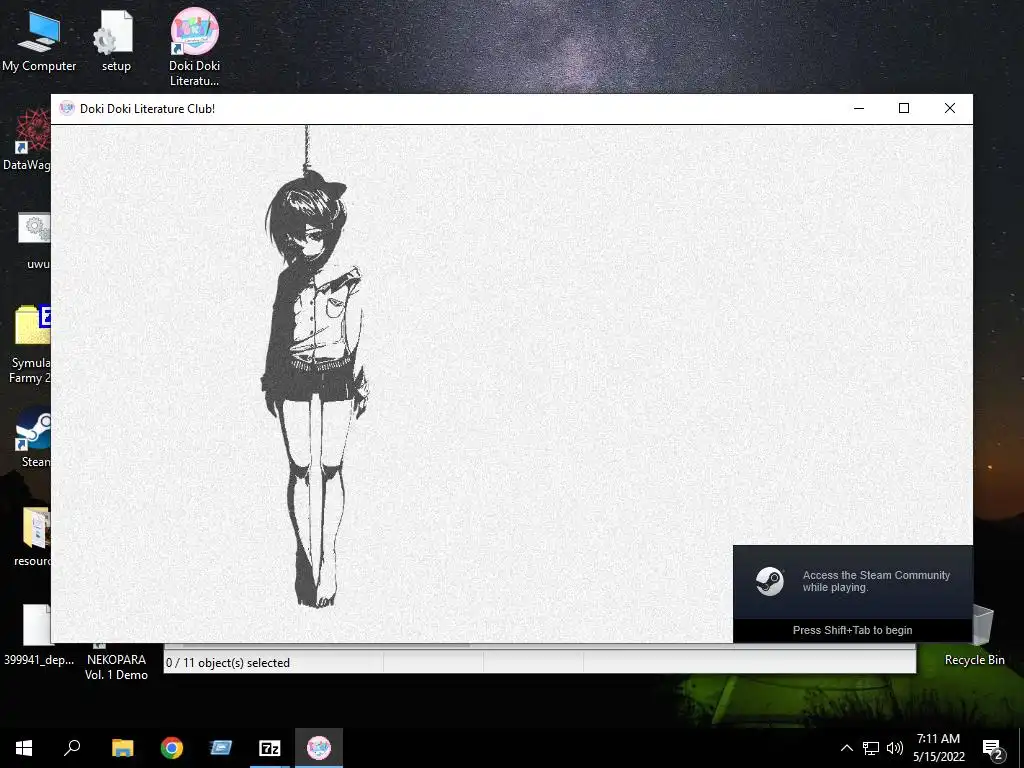Open the volume control tray icon

pyautogui.click(x=895, y=748)
